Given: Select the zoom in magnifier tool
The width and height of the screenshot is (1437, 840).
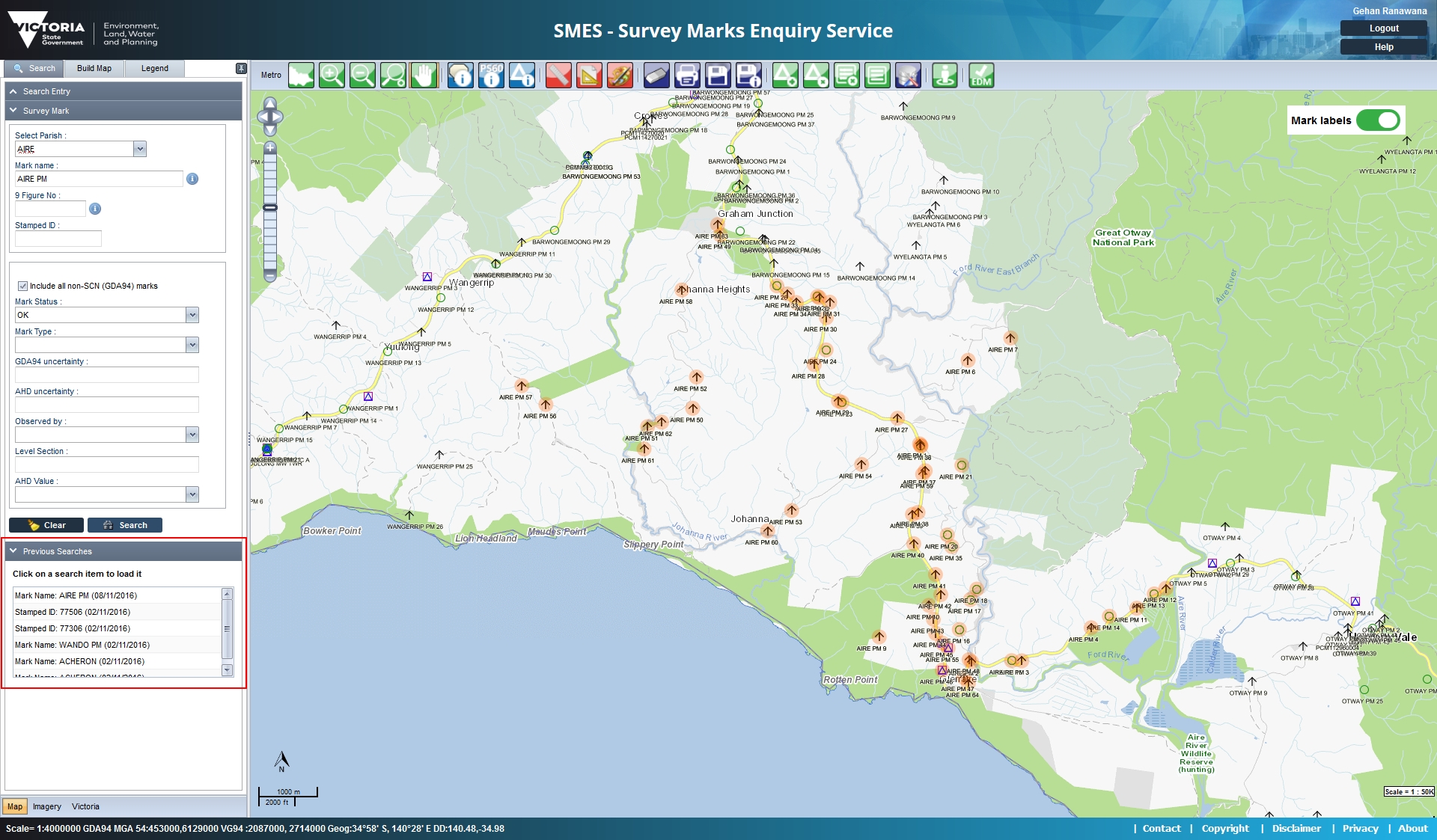Looking at the screenshot, I should click(x=332, y=76).
